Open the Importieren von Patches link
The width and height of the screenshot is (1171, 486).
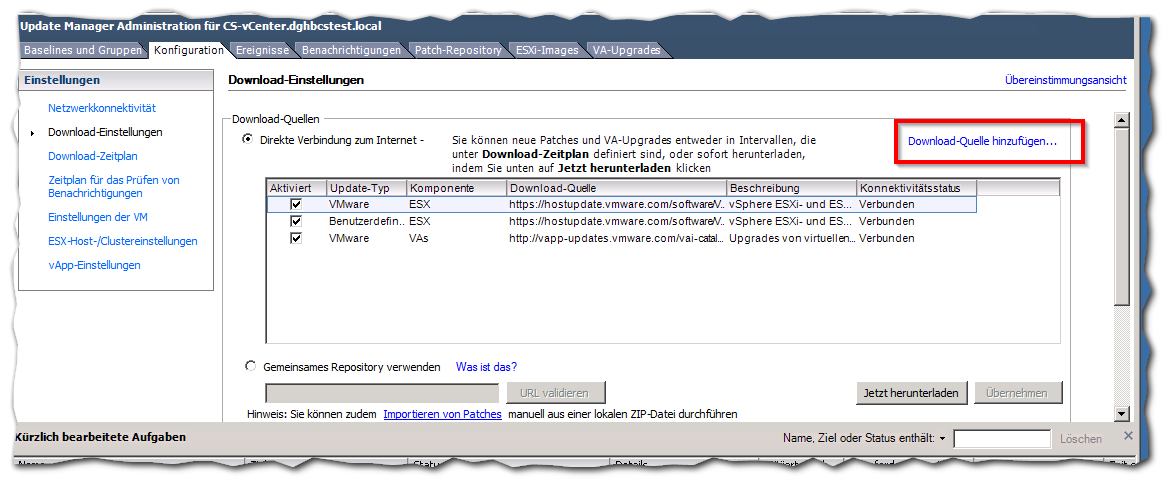tap(442, 414)
